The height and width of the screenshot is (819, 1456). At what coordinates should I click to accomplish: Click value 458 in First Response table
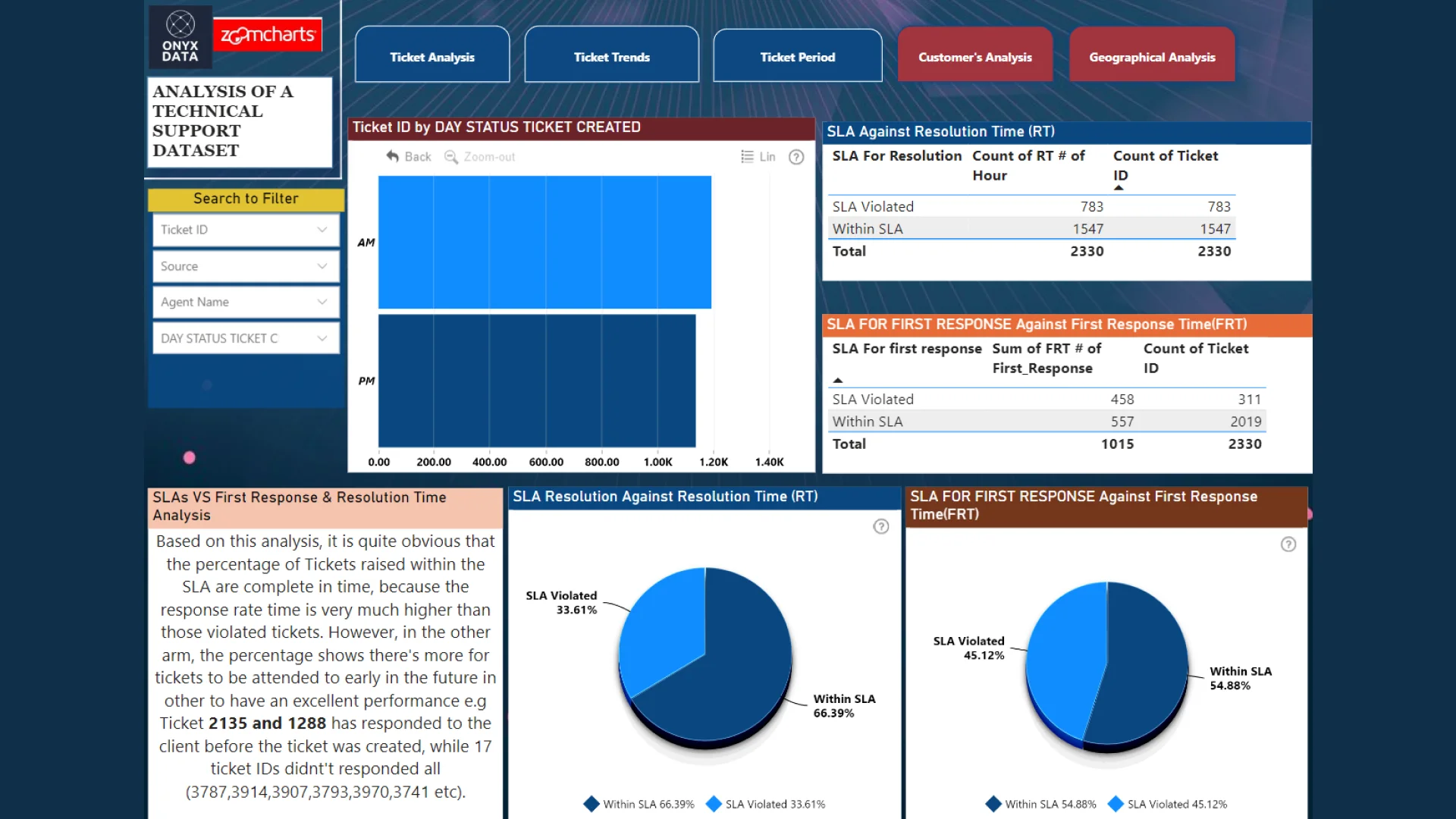1122,399
